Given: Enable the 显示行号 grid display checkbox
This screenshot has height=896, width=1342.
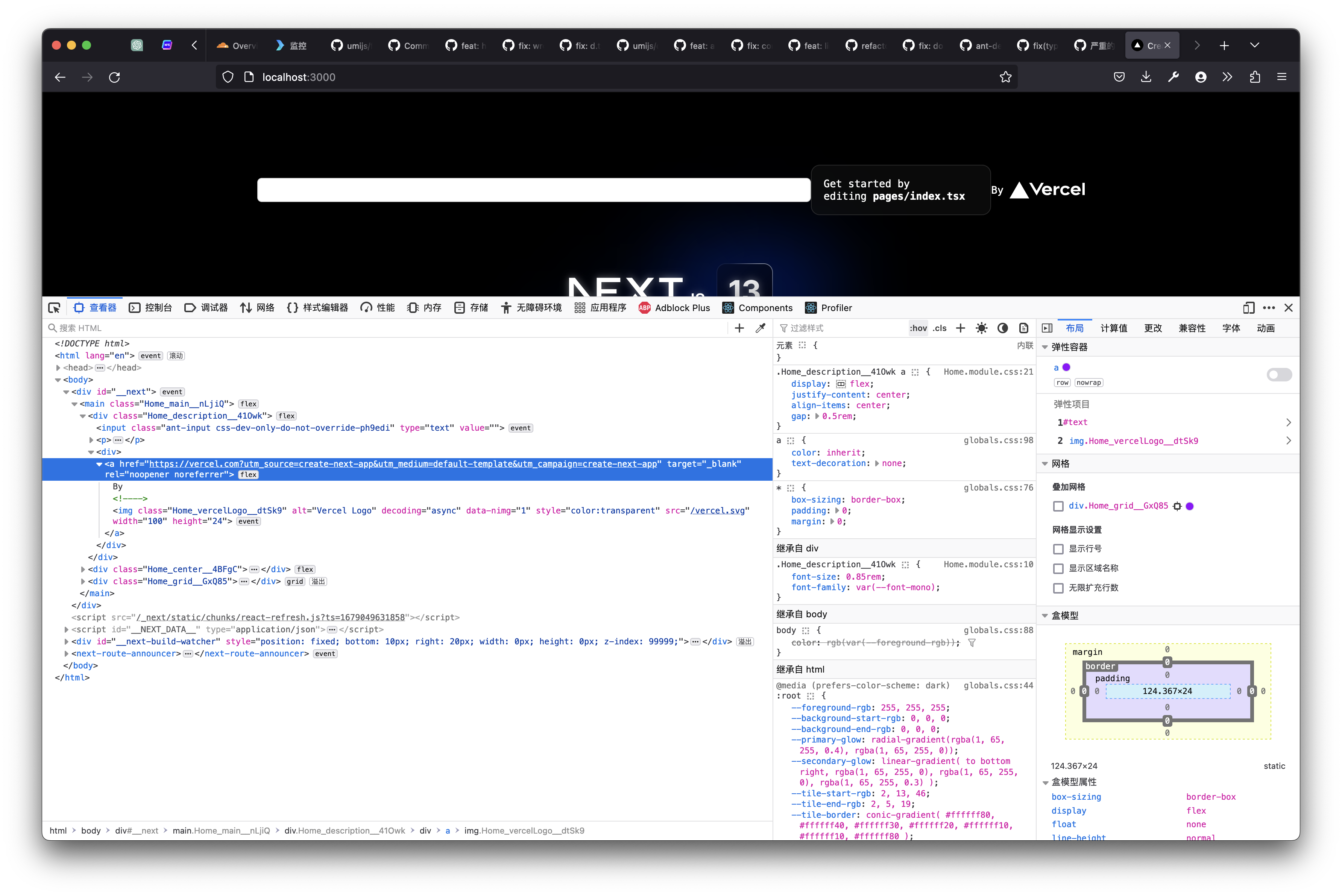Looking at the screenshot, I should 1058,548.
